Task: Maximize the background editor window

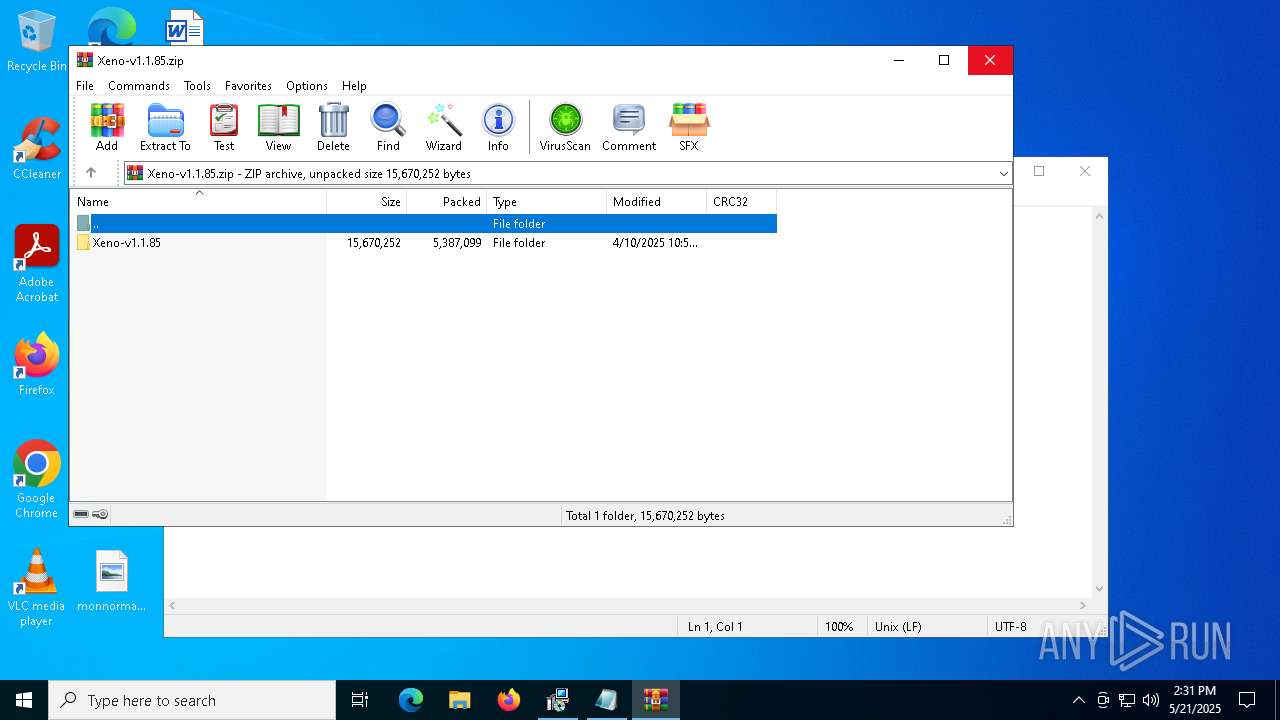Action: pyautogui.click(x=1039, y=171)
